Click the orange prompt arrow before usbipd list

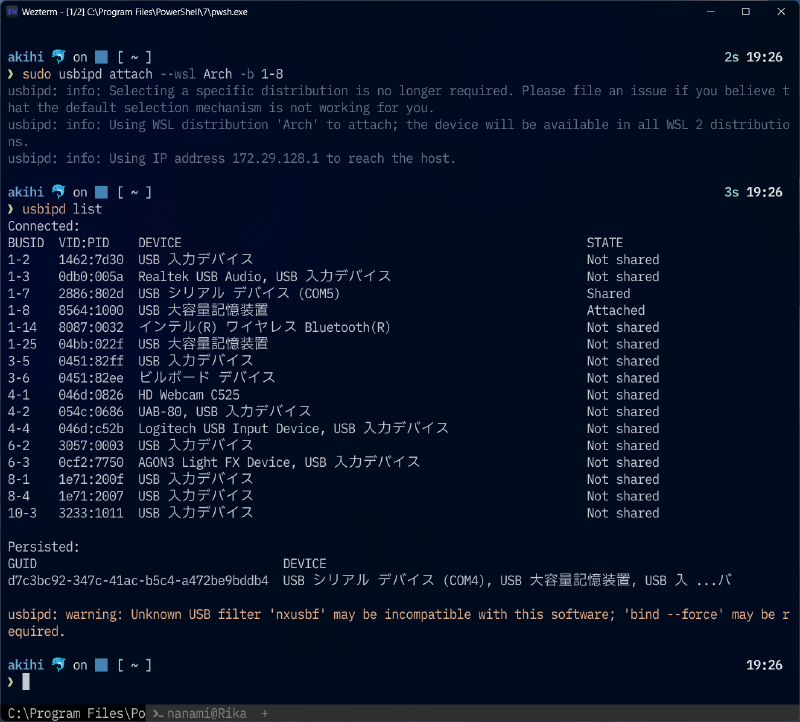(11, 209)
